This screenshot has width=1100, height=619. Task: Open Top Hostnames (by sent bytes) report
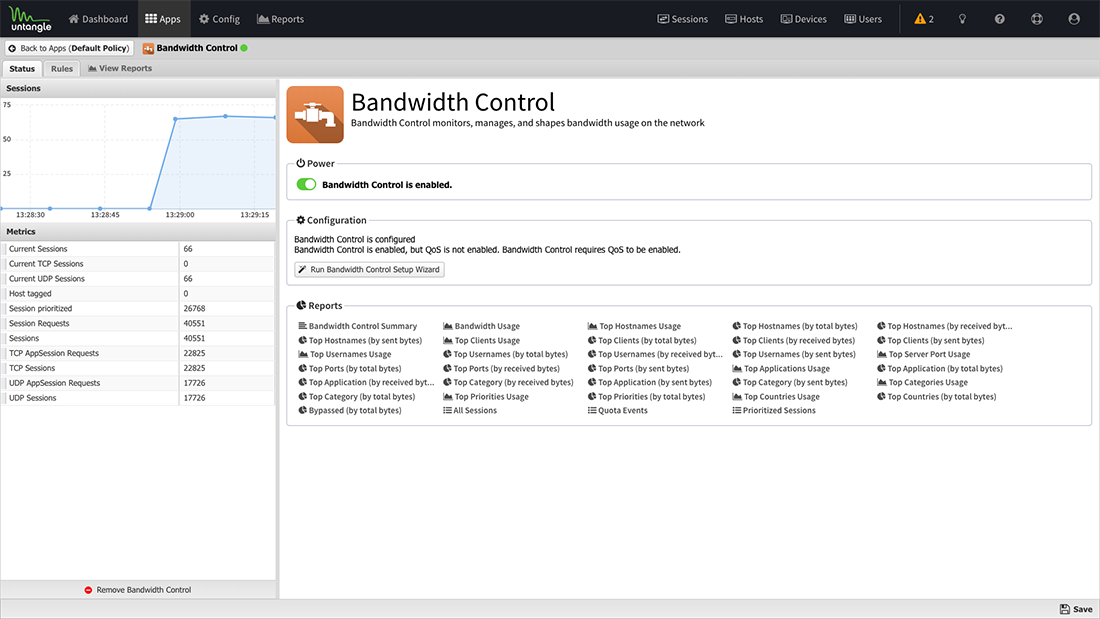point(361,340)
